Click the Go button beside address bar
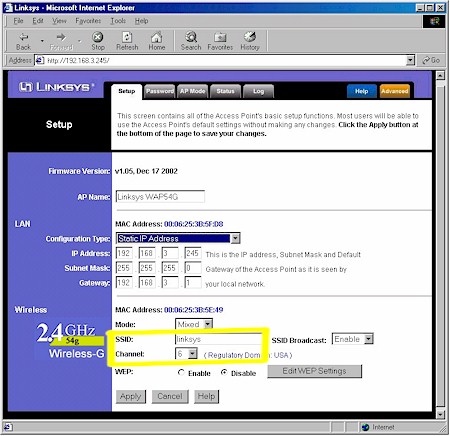The image size is (450, 436). click(431, 60)
